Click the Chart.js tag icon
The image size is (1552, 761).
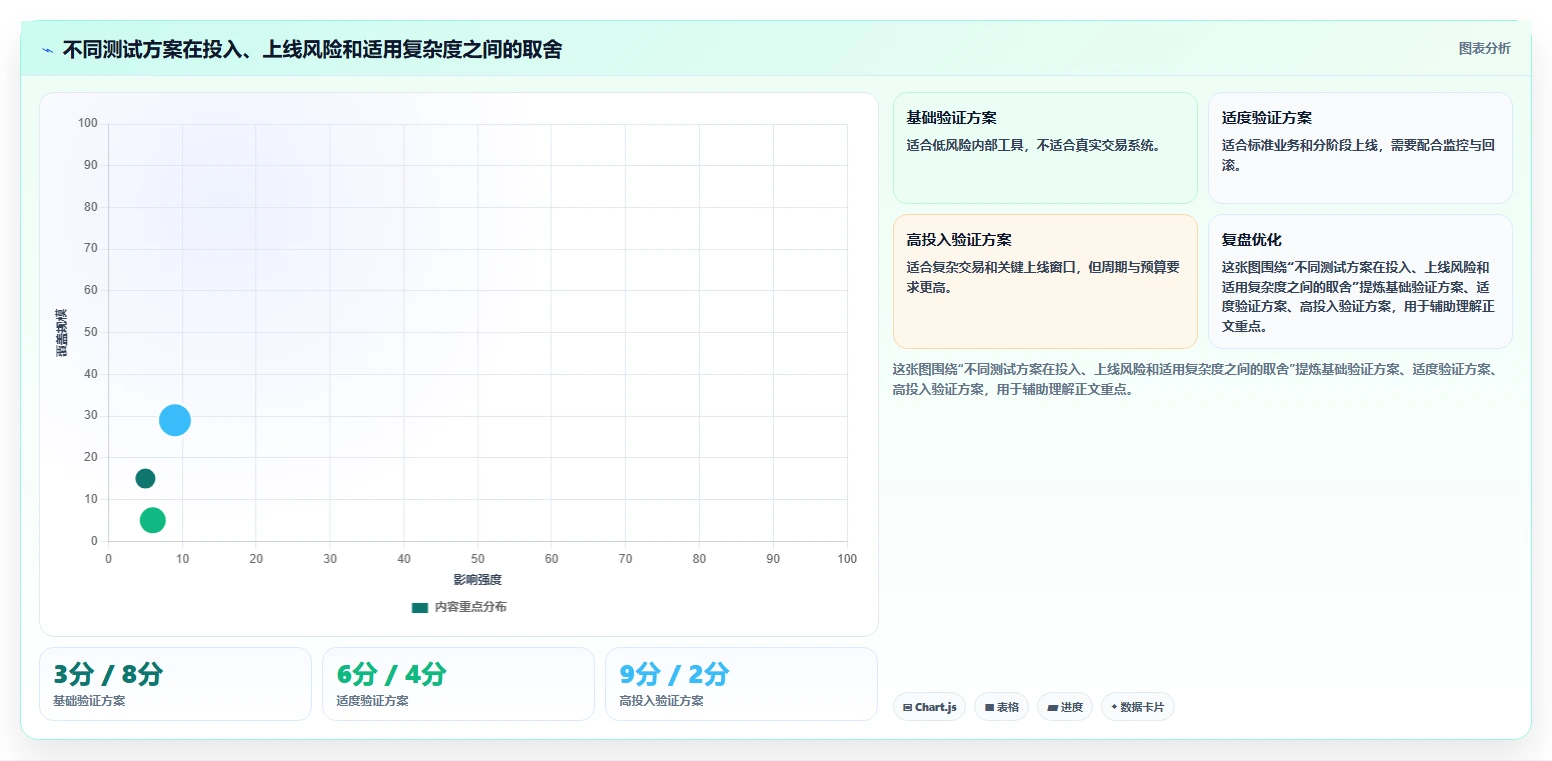(907, 707)
